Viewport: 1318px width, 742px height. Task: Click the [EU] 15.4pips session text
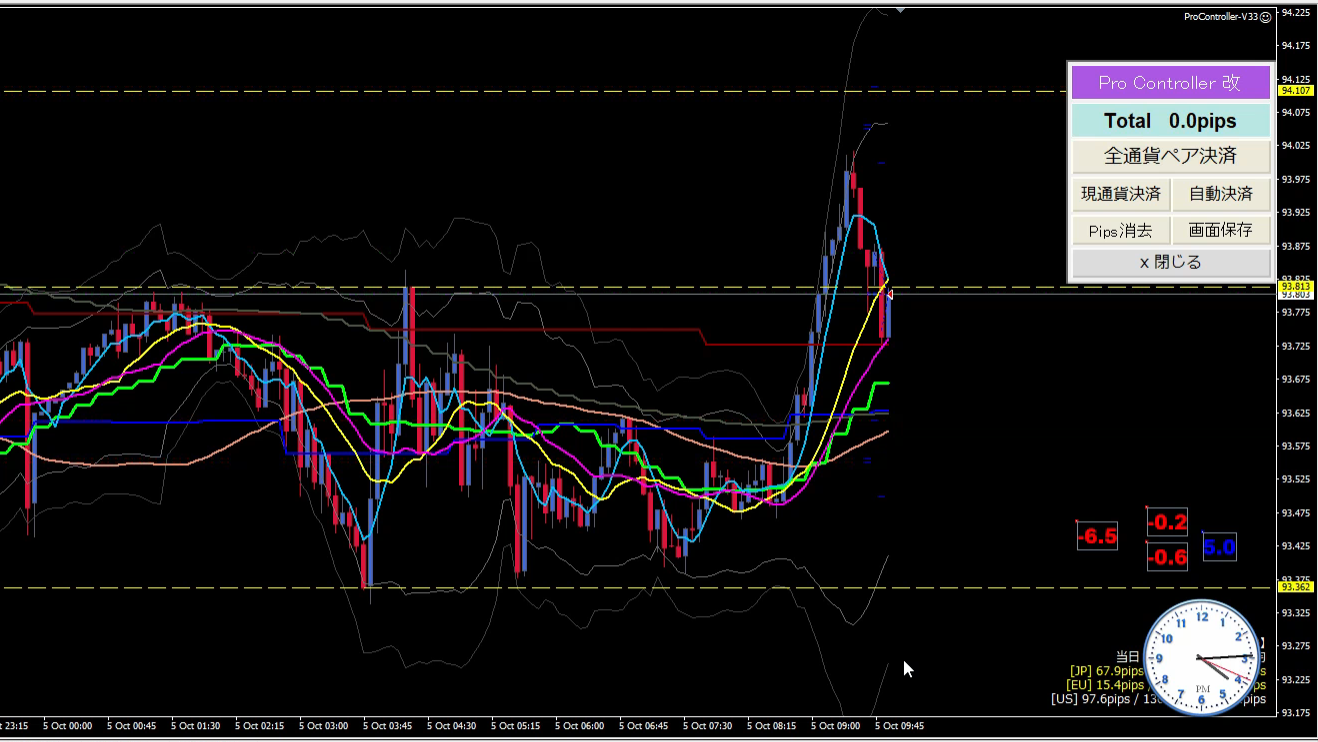[x=1106, y=685]
